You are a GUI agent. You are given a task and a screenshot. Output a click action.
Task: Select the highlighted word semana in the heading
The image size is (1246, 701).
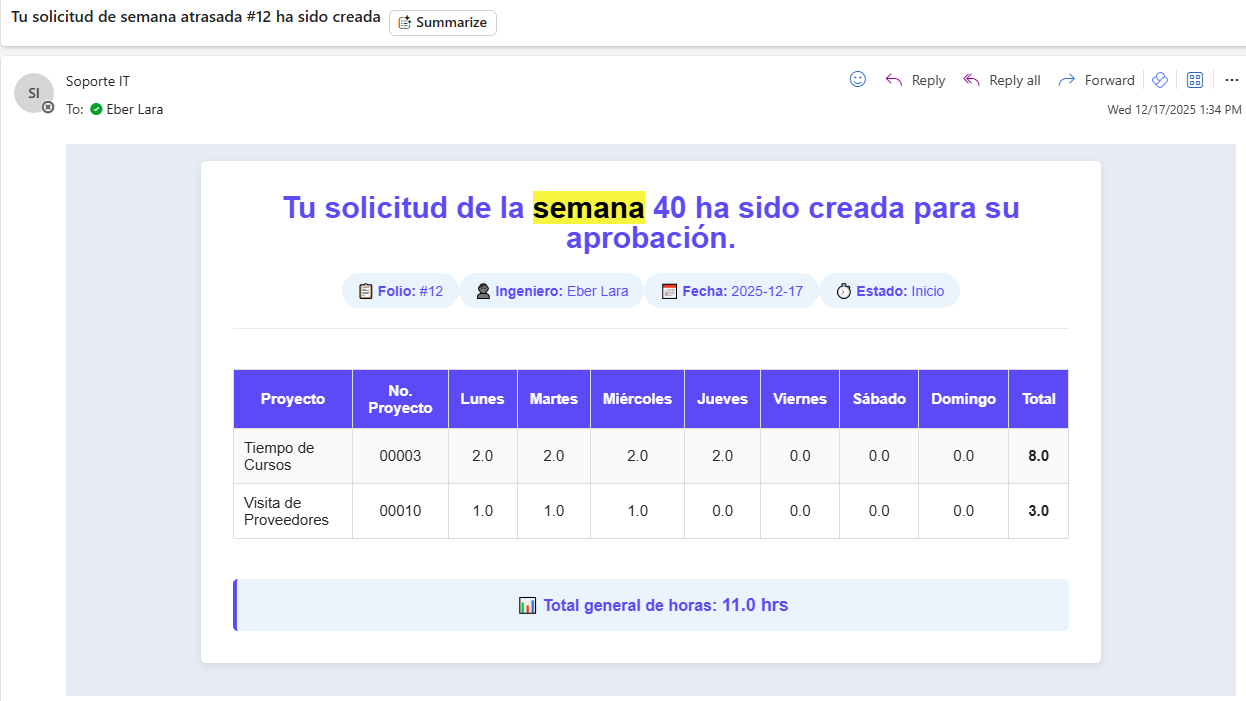(x=588, y=207)
